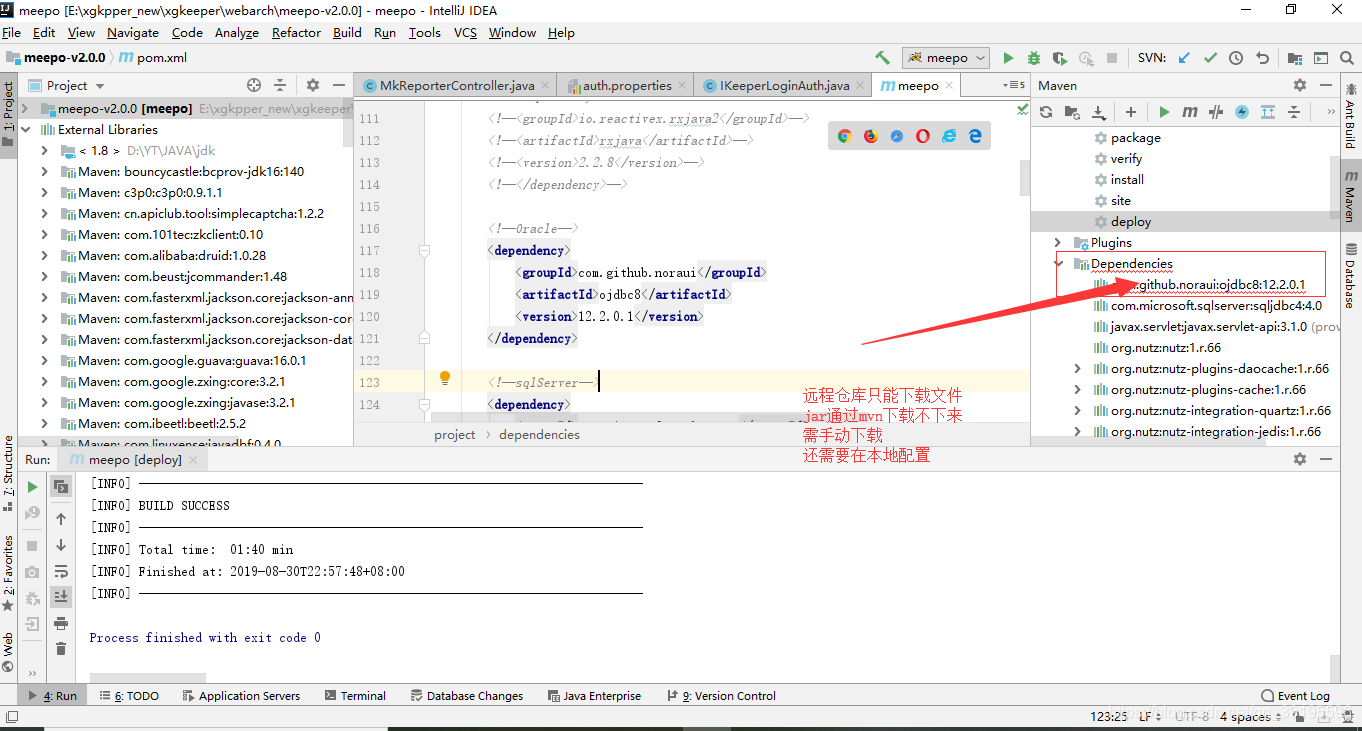Image resolution: width=1362 pixels, height=731 pixels.
Task: Click SVN Update Project arrow icon
Action: pos(1185,58)
